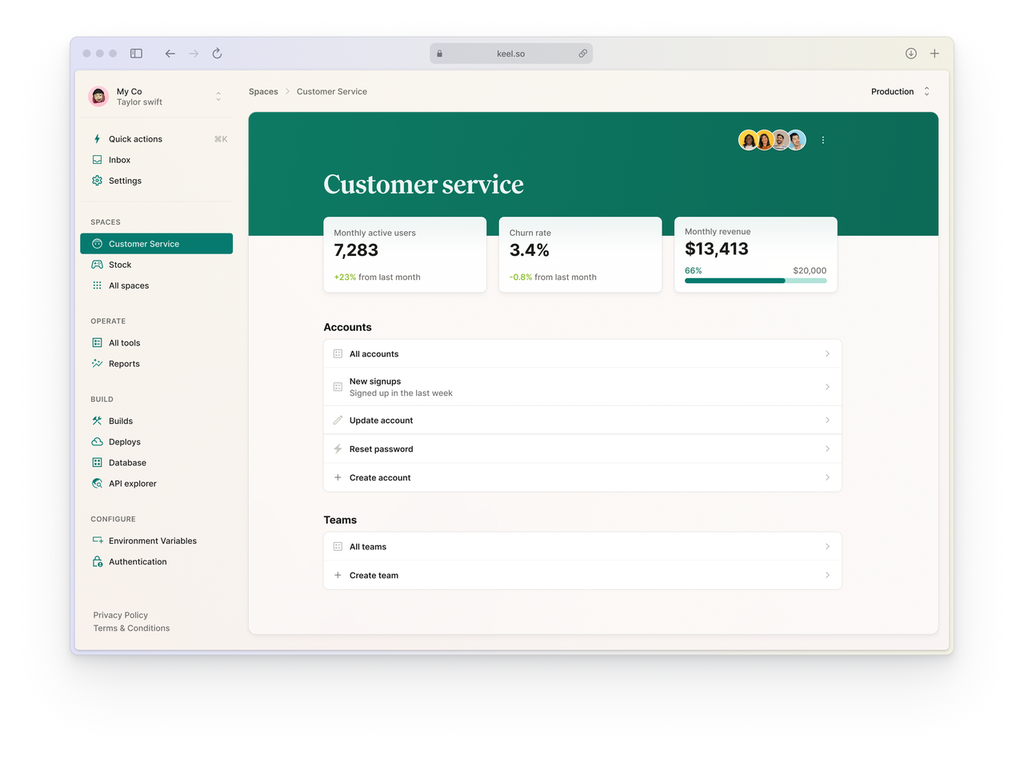The height and width of the screenshot is (758, 1024).
Task: Open the three-dot more options menu
Action: 823,140
